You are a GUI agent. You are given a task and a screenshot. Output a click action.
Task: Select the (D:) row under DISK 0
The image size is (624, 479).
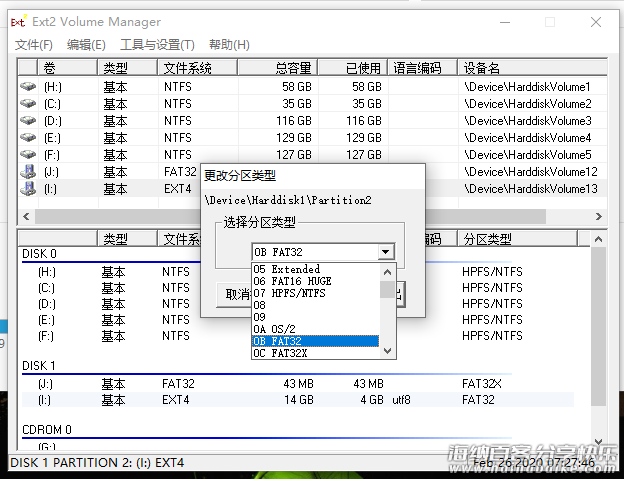click(x=298, y=304)
